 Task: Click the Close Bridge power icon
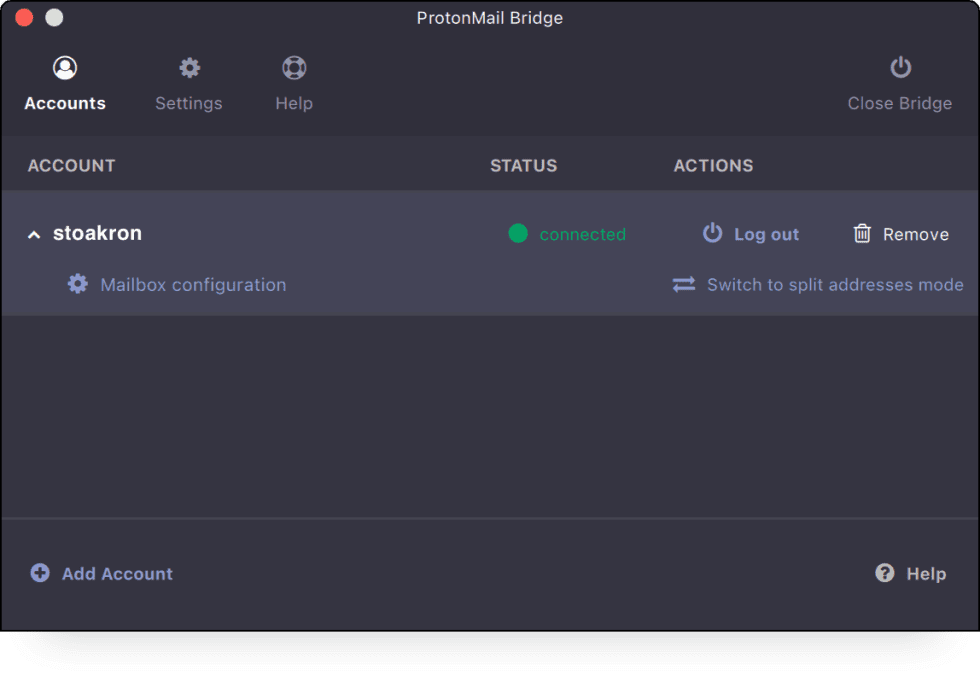click(x=901, y=67)
